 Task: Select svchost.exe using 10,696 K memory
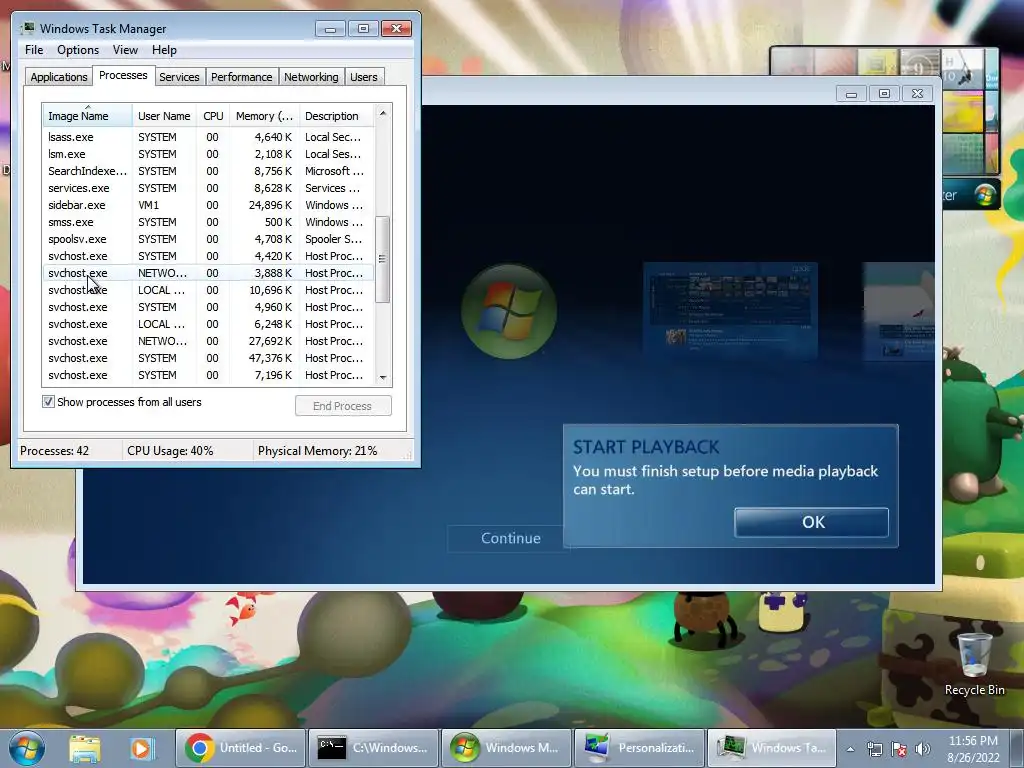click(x=208, y=290)
